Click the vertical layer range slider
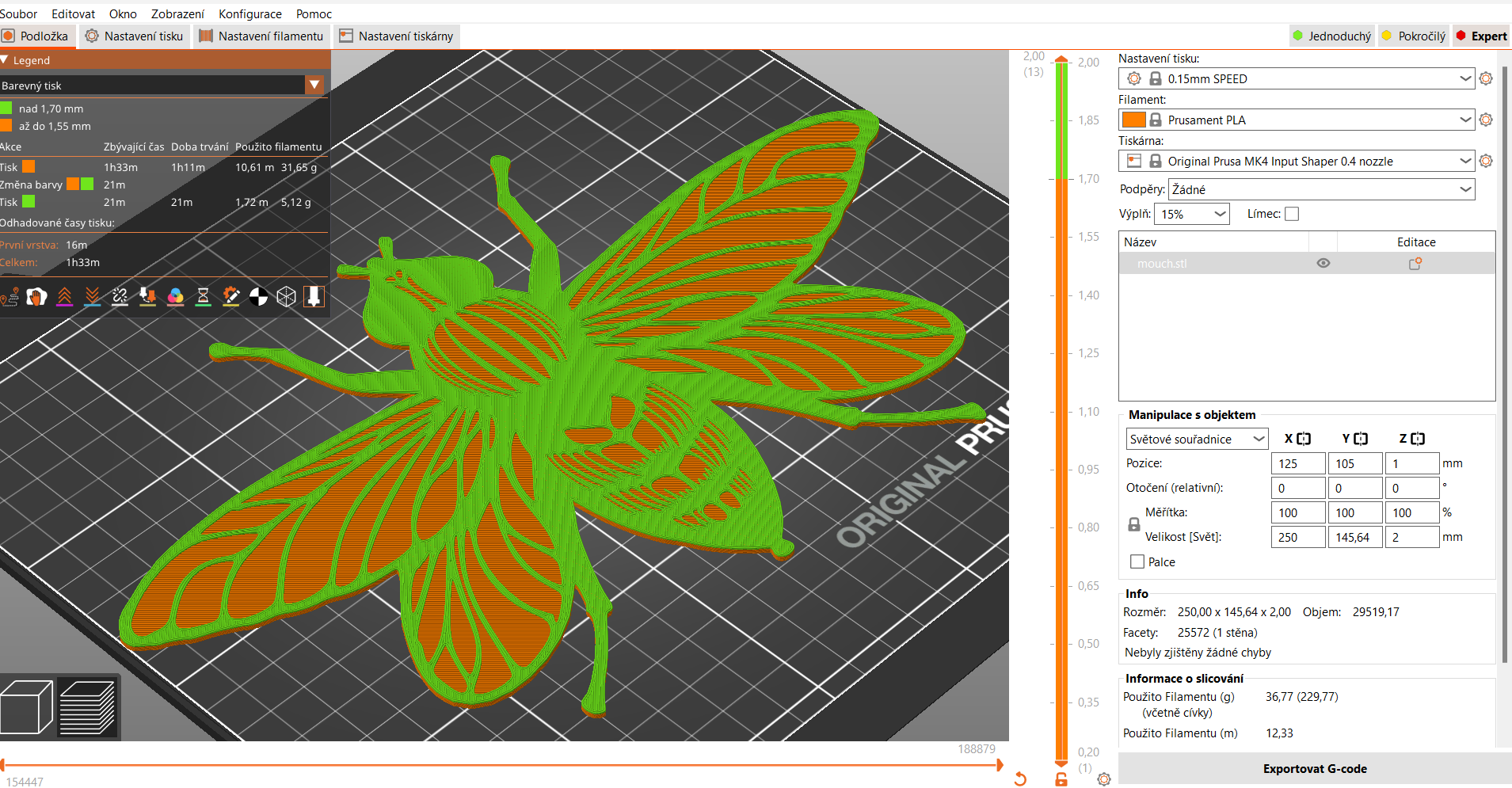Screen dimensions: 1512x788 1061,396
